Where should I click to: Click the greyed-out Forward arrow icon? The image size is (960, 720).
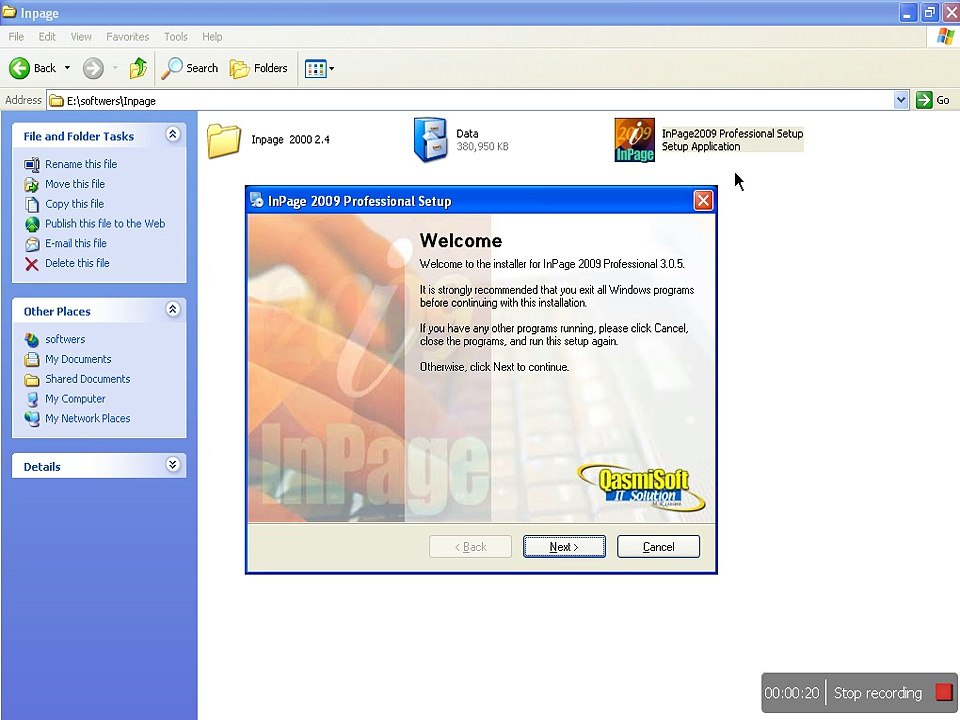(x=93, y=68)
